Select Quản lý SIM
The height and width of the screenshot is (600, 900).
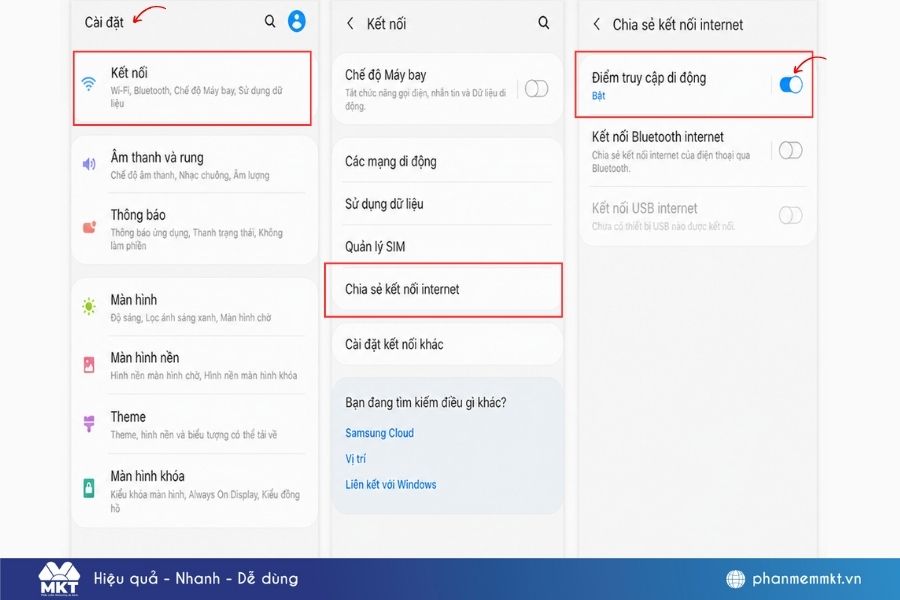click(x=448, y=246)
